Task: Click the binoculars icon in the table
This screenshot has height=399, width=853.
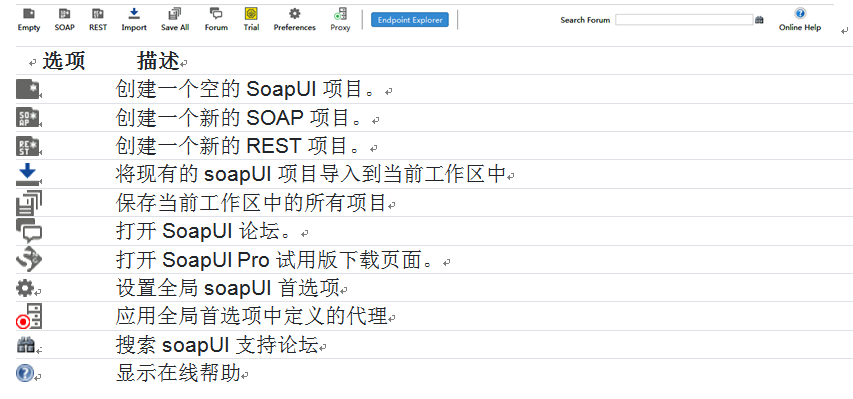Action: coord(26,345)
